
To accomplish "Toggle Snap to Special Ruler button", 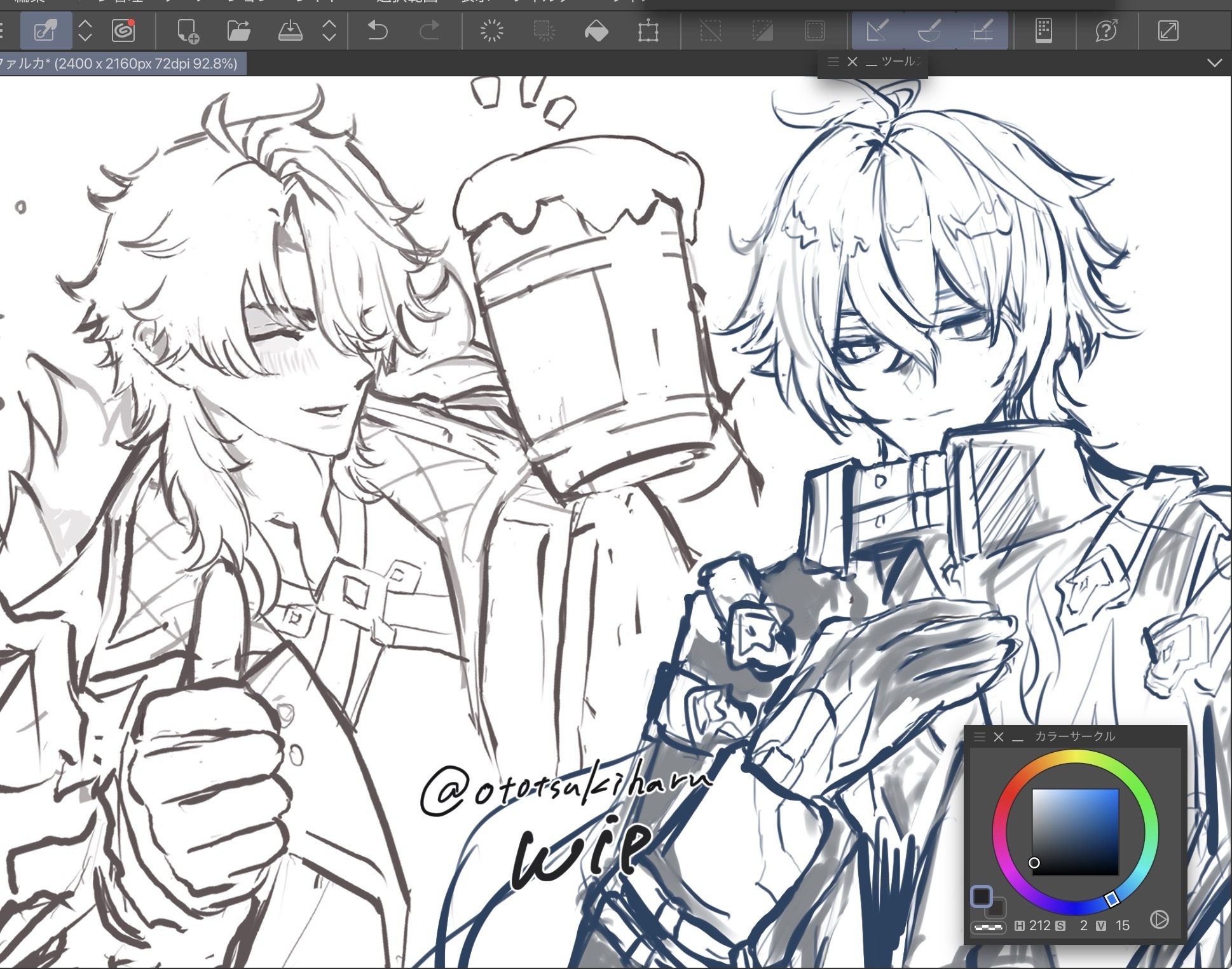I will click(x=929, y=30).
